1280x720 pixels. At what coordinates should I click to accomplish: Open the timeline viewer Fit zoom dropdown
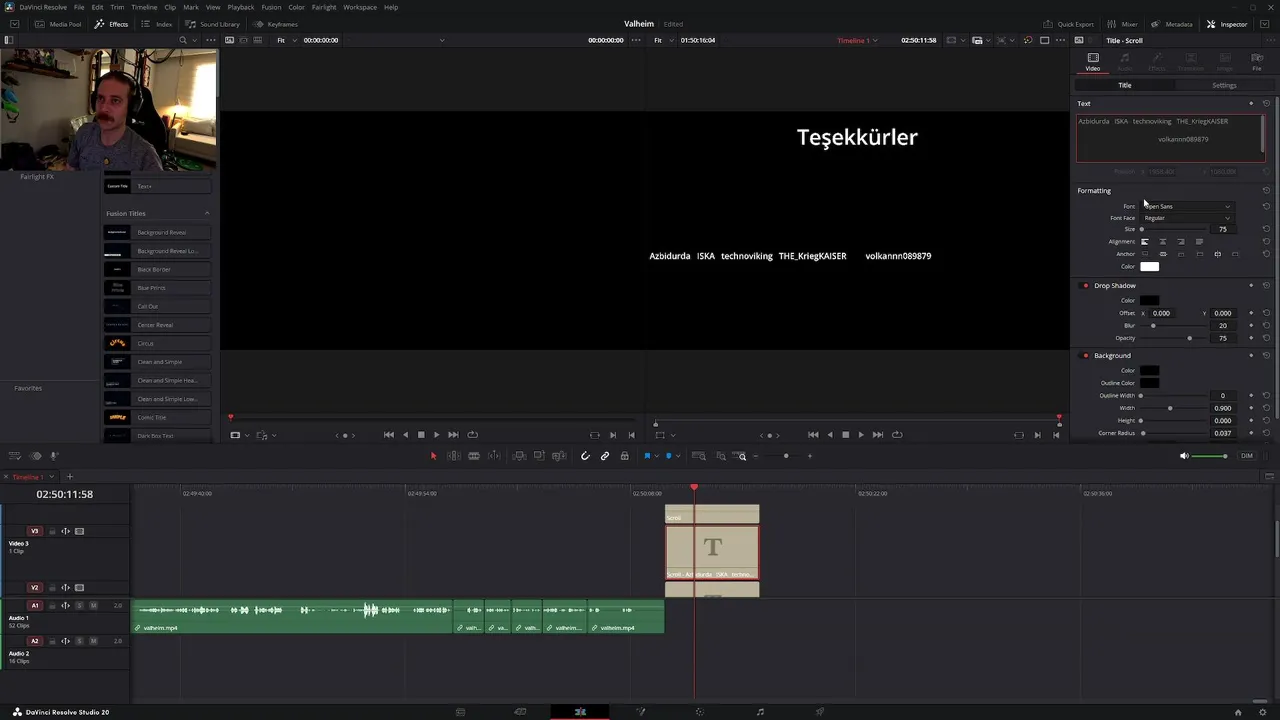point(662,40)
